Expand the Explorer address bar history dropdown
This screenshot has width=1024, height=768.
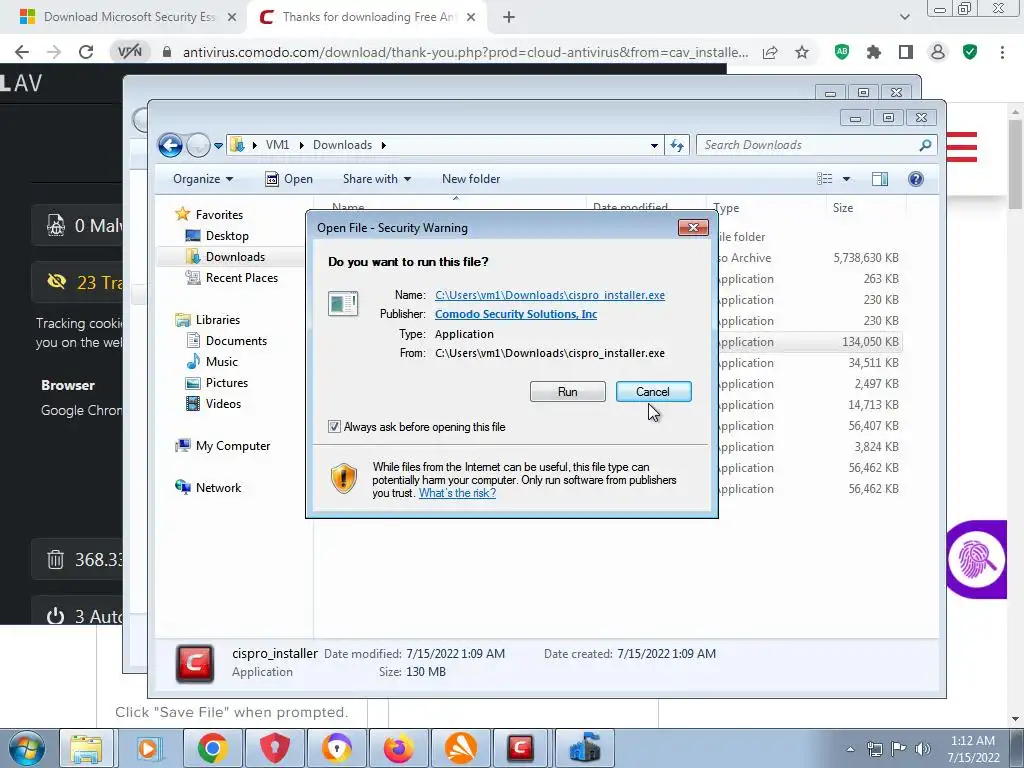(654, 146)
